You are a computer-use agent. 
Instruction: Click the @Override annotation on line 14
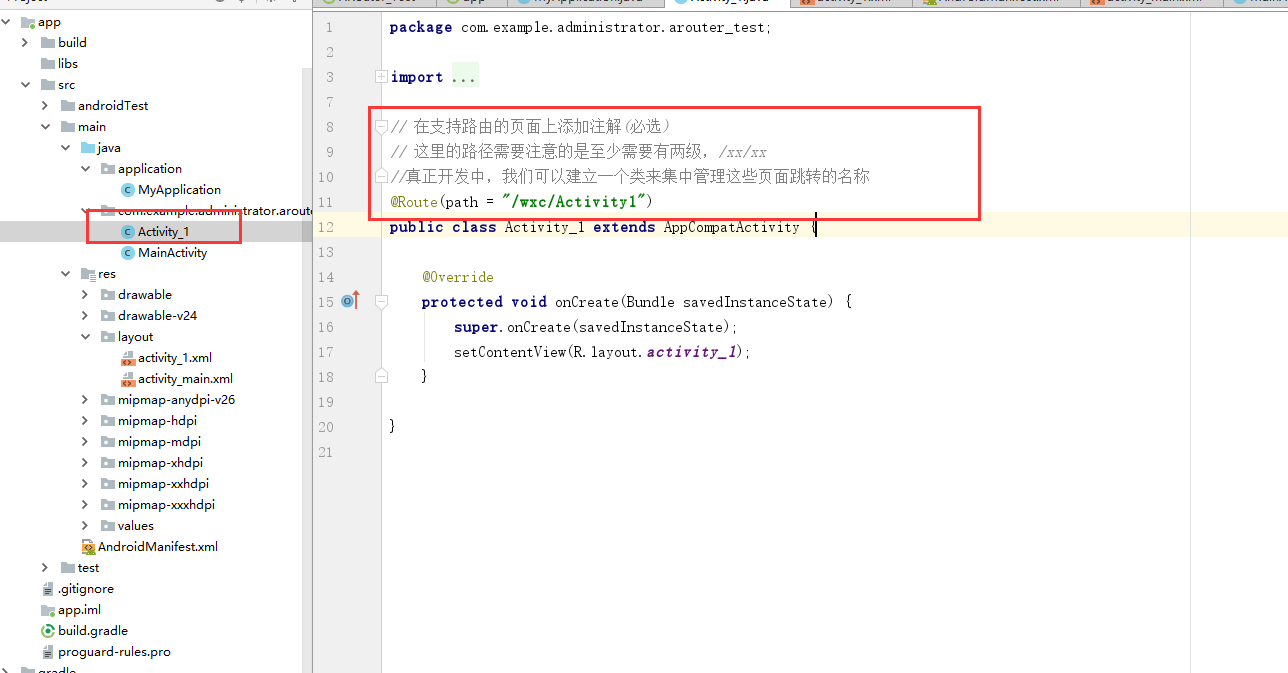(457, 277)
